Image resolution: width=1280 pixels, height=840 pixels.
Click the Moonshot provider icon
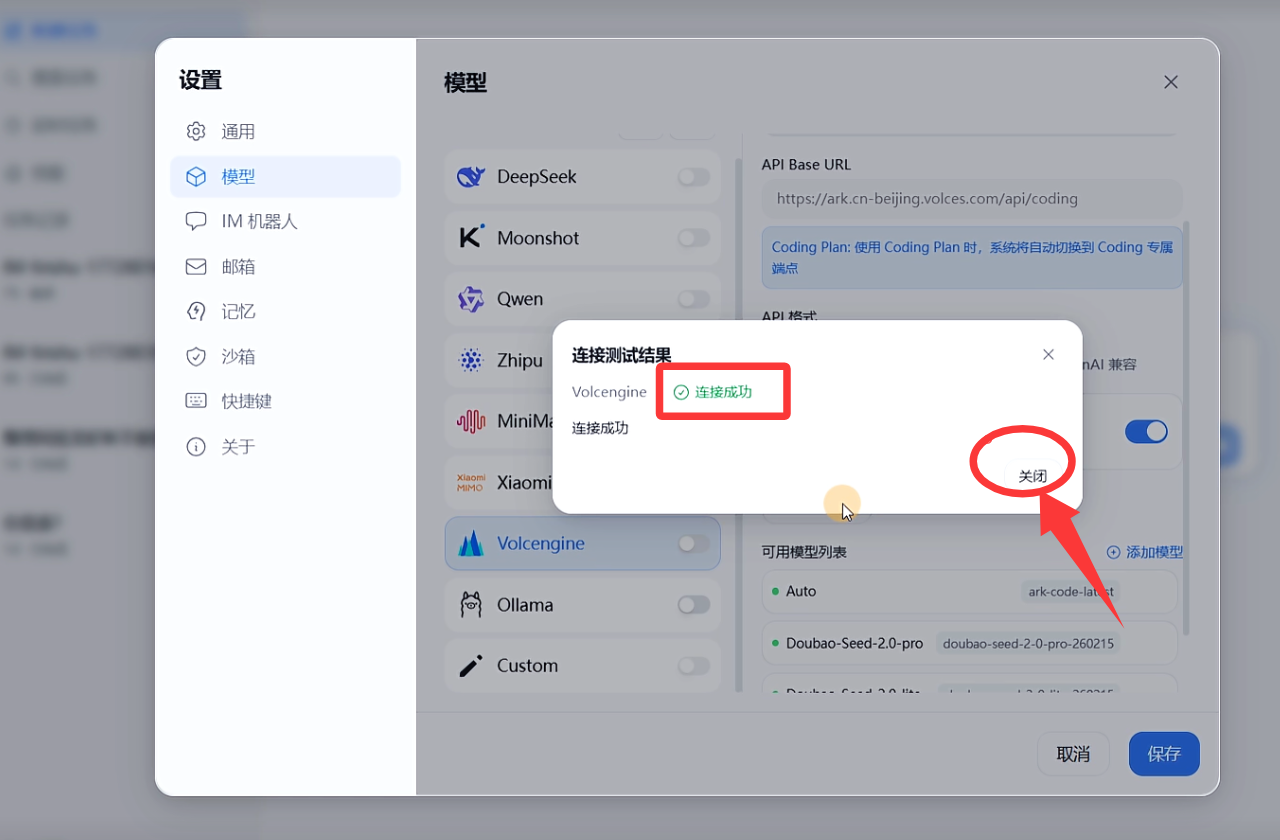point(471,238)
